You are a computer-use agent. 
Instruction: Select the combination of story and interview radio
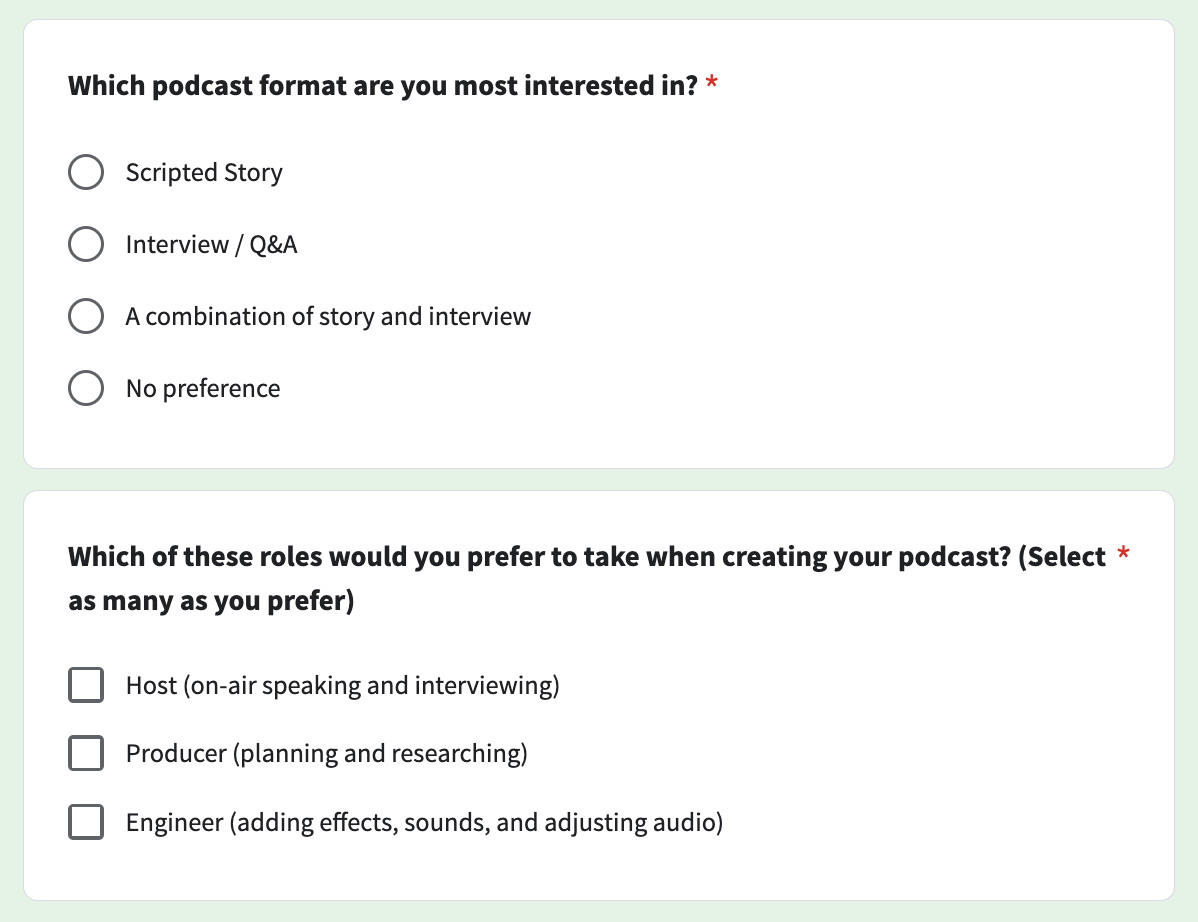coord(86,315)
